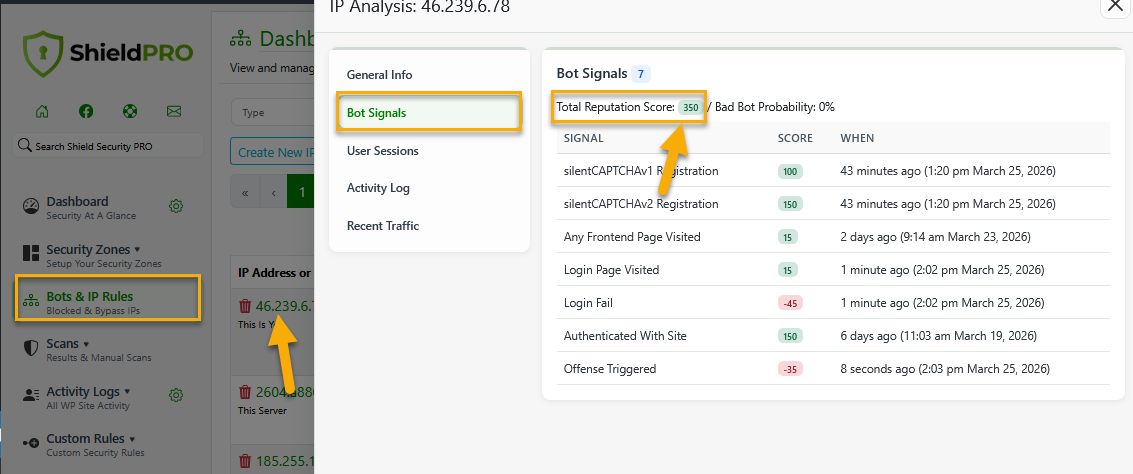This screenshot has width=1133, height=474.
Task: Click the Authenticated With Site timestamp
Action: 939,336
